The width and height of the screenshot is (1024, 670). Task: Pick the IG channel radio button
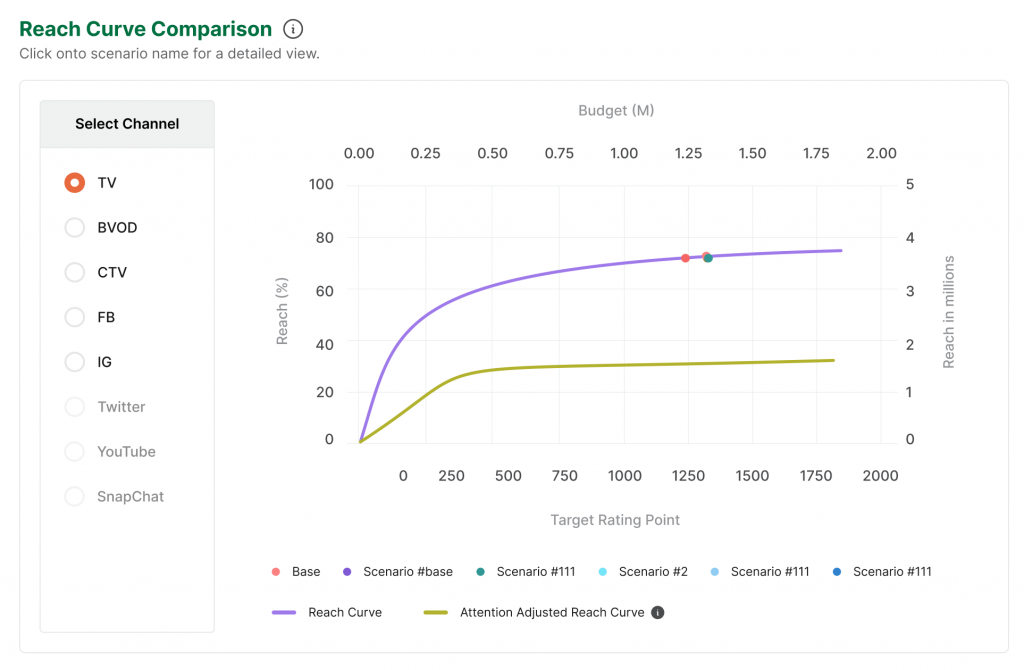click(74, 362)
